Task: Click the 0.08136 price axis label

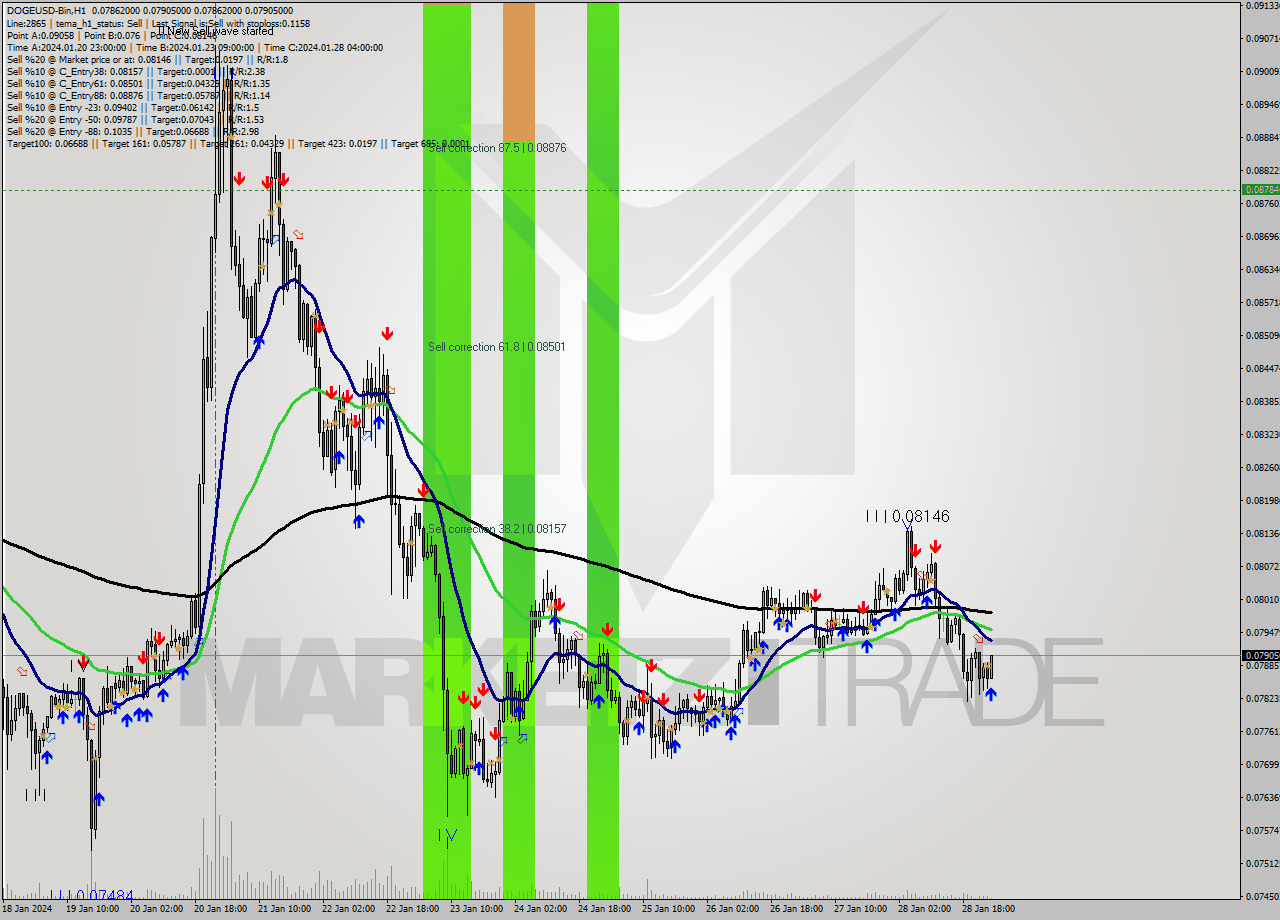Action: tap(1261, 533)
